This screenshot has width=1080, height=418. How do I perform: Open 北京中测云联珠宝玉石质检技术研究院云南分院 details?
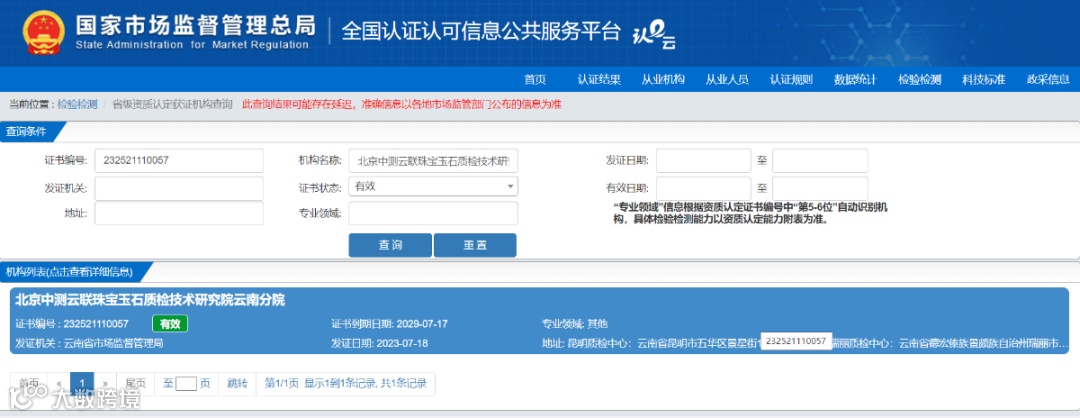click(150, 300)
